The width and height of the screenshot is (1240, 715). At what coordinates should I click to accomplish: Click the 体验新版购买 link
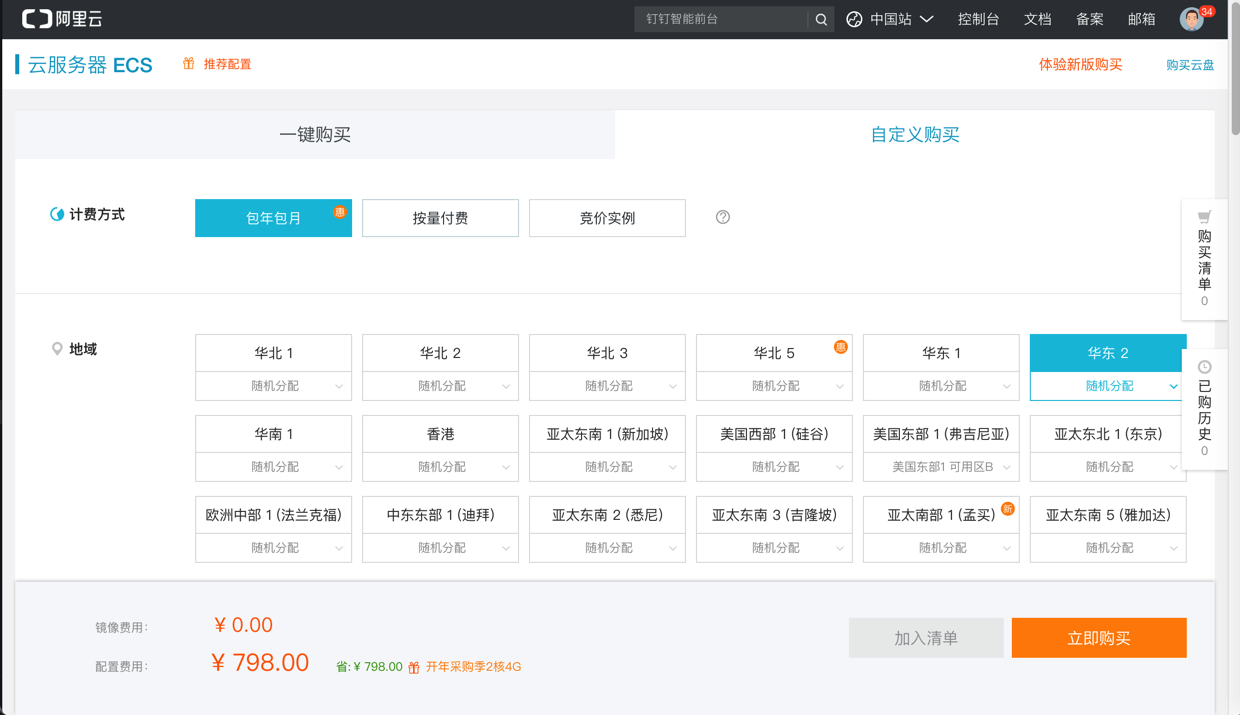tap(1080, 65)
